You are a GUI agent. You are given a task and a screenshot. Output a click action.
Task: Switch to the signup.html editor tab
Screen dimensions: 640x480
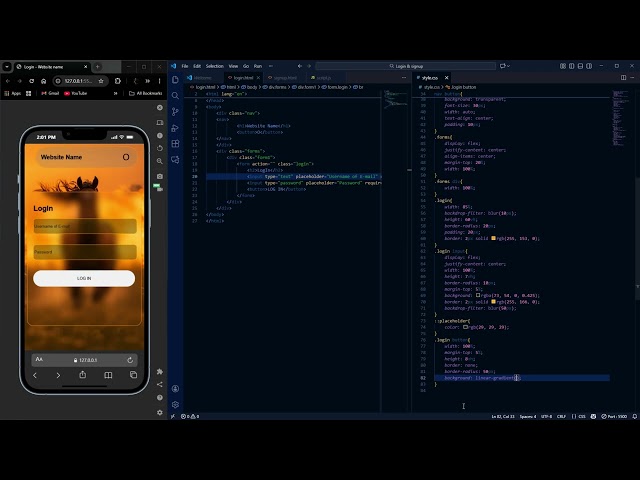[285, 77]
